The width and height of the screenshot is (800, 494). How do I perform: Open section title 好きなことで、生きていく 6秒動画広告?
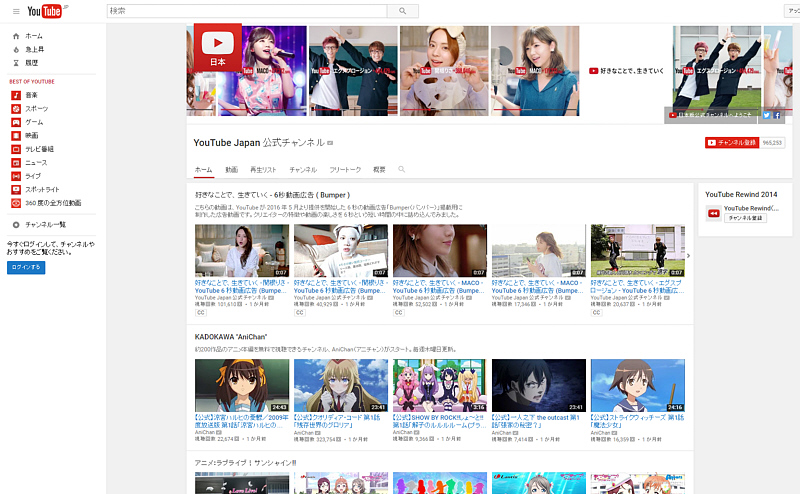coord(272,195)
